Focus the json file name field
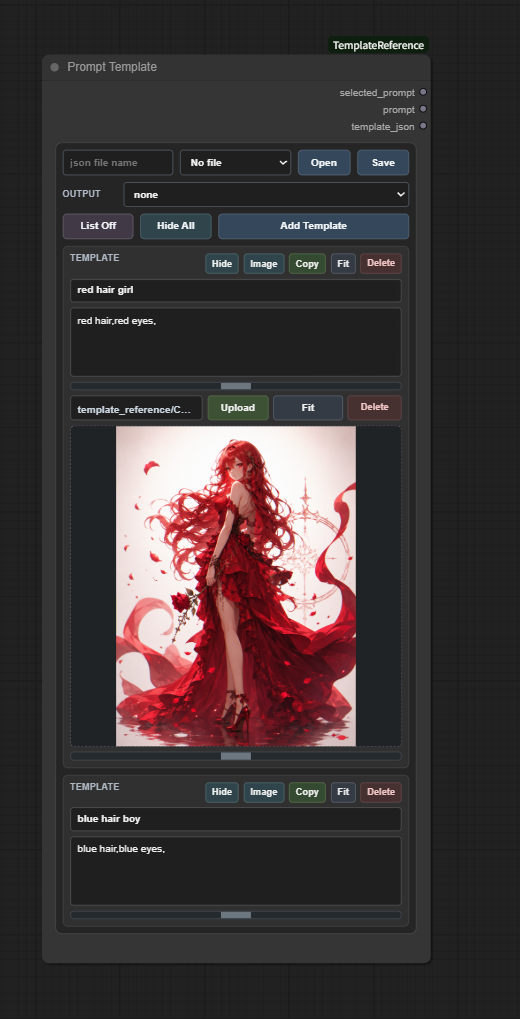 pyautogui.click(x=118, y=162)
